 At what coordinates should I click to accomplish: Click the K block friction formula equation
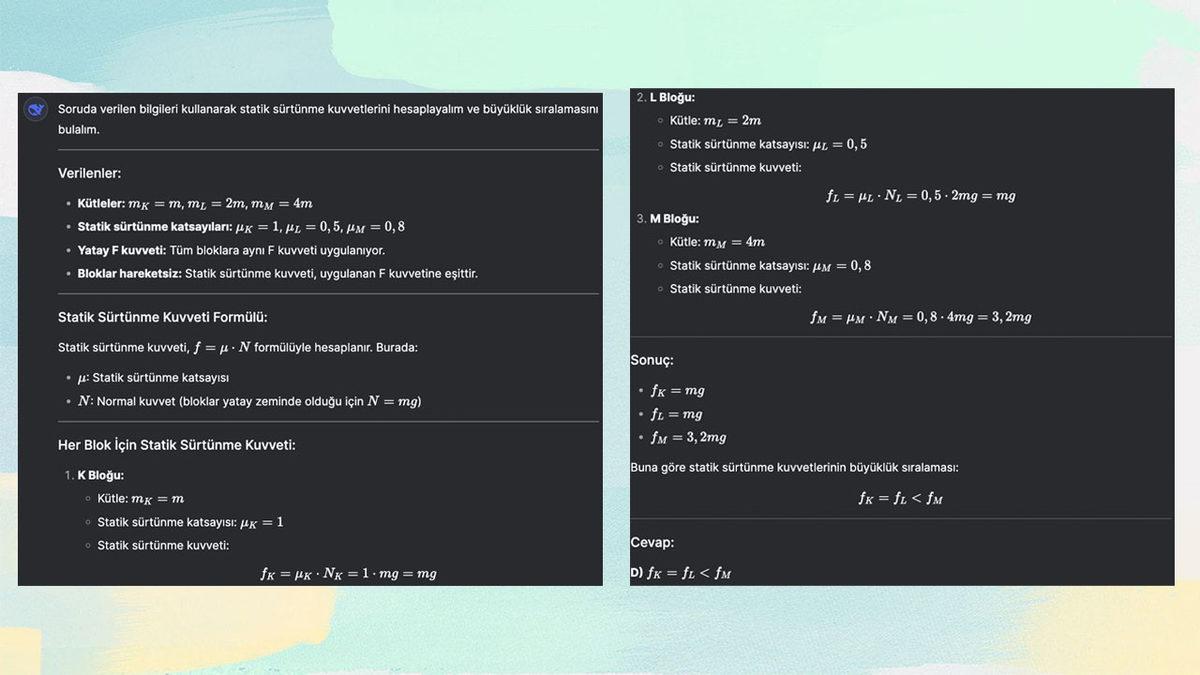[x=348, y=573]
